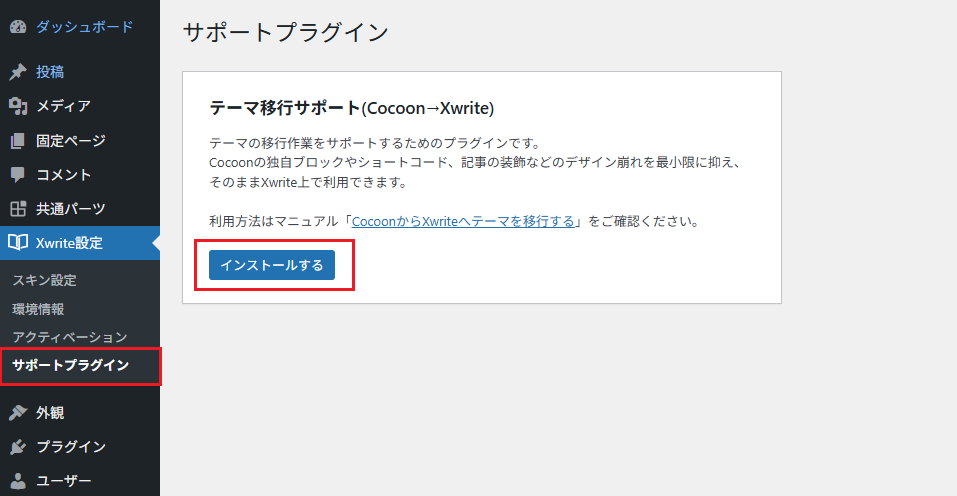
Task: Open the CocoonからXwriteへテーマを移行する manual link
Action: [x=462, y=221]
